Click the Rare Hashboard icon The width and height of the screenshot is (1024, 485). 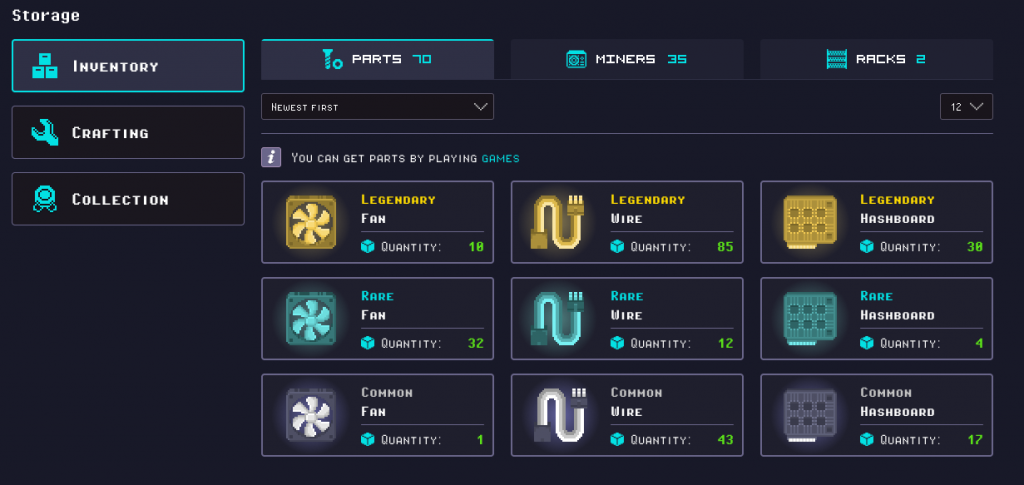(x=810, y=319)
